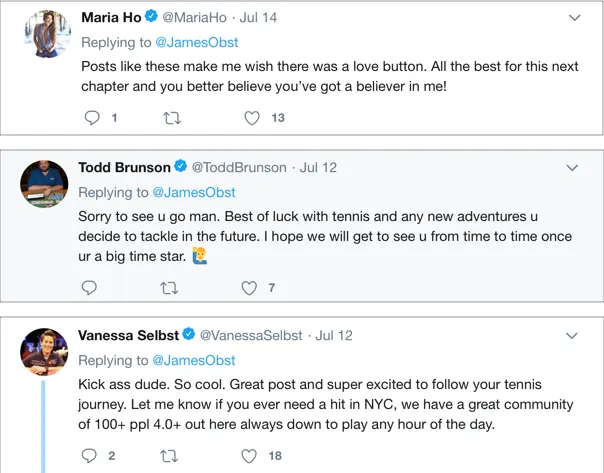This screenshot has height=473, width=604.
Task: Reply to Vanessa Selbst's tweet
Action: pos(90,456)
